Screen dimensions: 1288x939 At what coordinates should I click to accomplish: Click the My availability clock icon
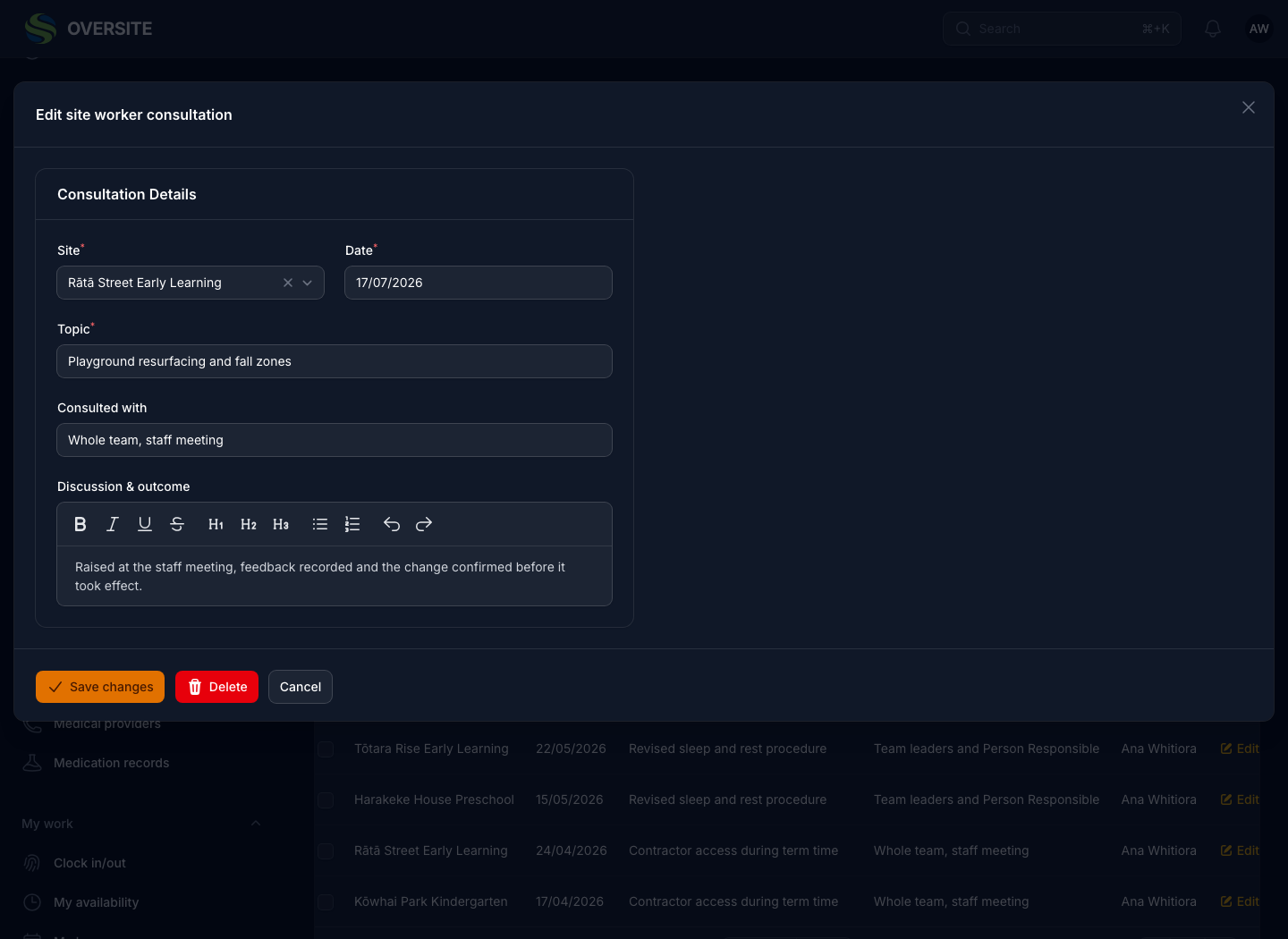pos(32,902)
